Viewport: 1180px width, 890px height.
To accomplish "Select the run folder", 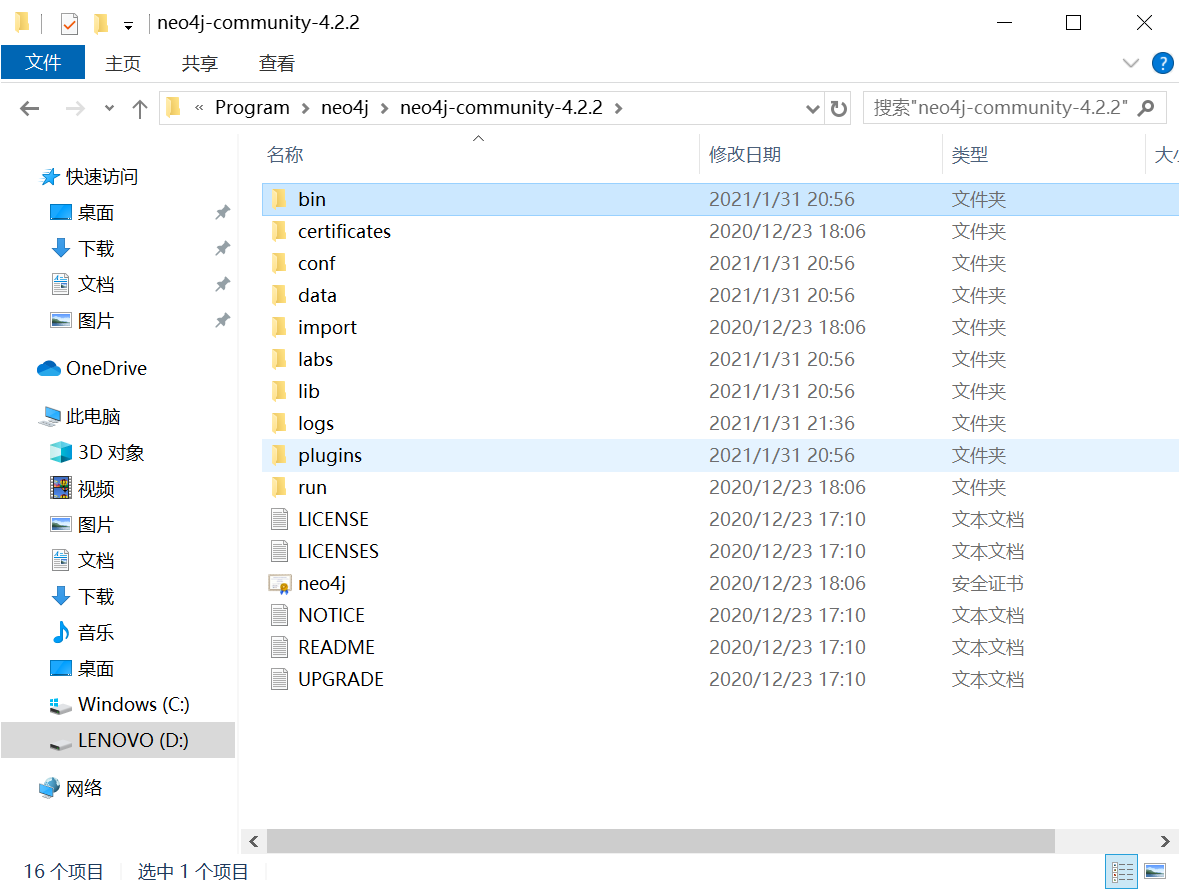I will click(719, 487).
